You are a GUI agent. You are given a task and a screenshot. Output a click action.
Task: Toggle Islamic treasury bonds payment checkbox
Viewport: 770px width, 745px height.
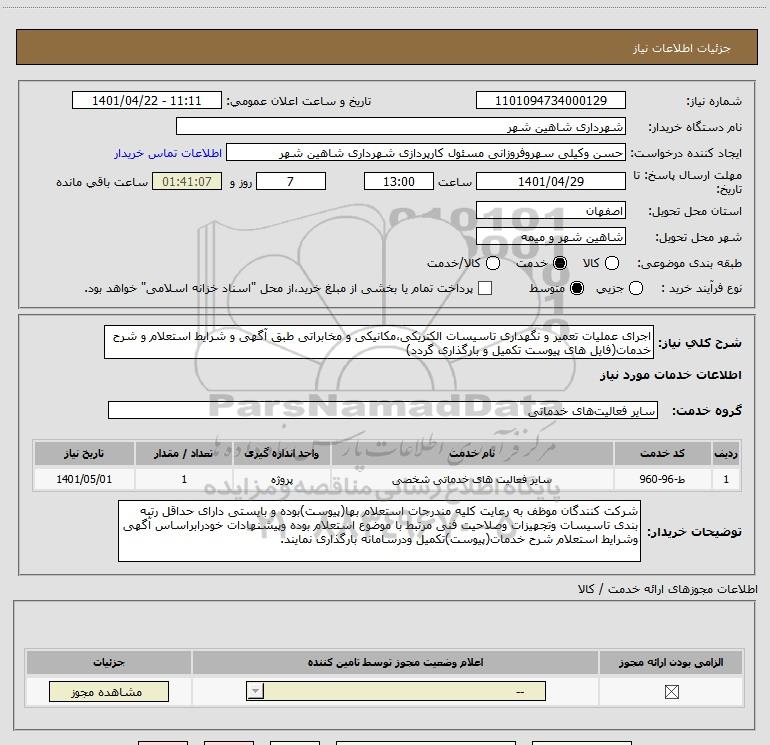[485, 288]
